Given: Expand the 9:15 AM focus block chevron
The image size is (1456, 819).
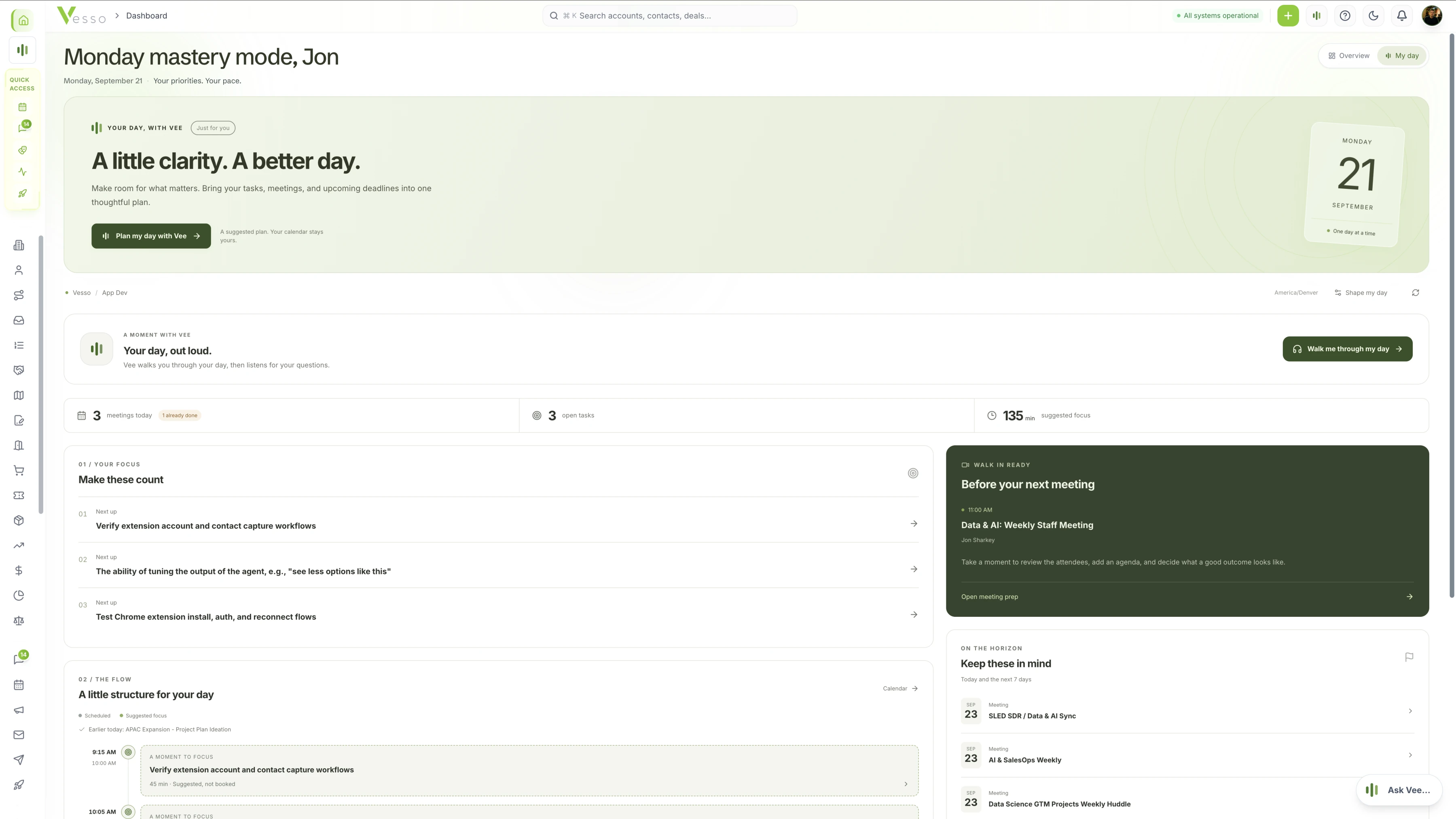Looking at the screenshot, I should coord(906,784).
